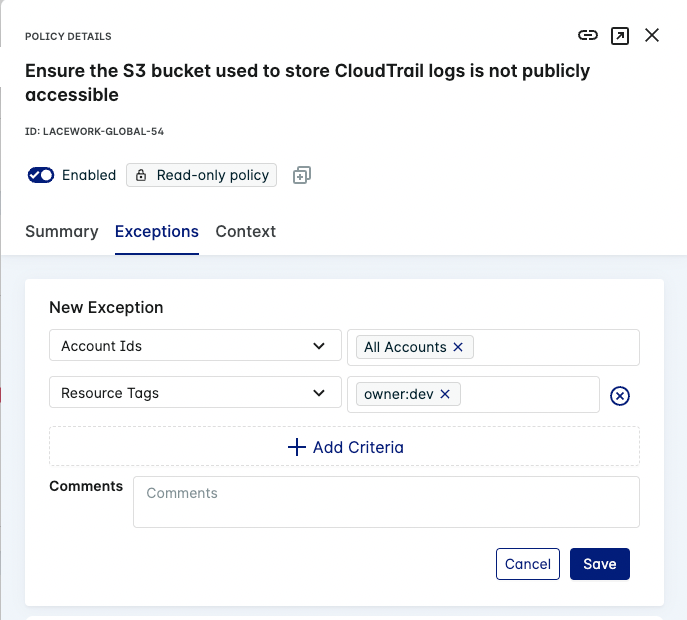Open the Context tab

click(246, 231)
